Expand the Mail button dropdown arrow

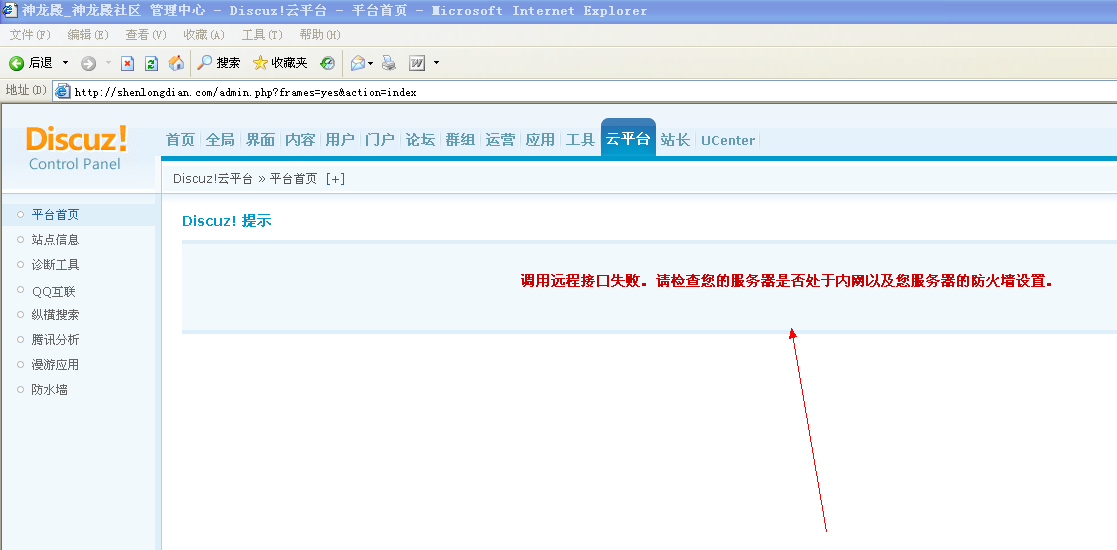[370, 63]
